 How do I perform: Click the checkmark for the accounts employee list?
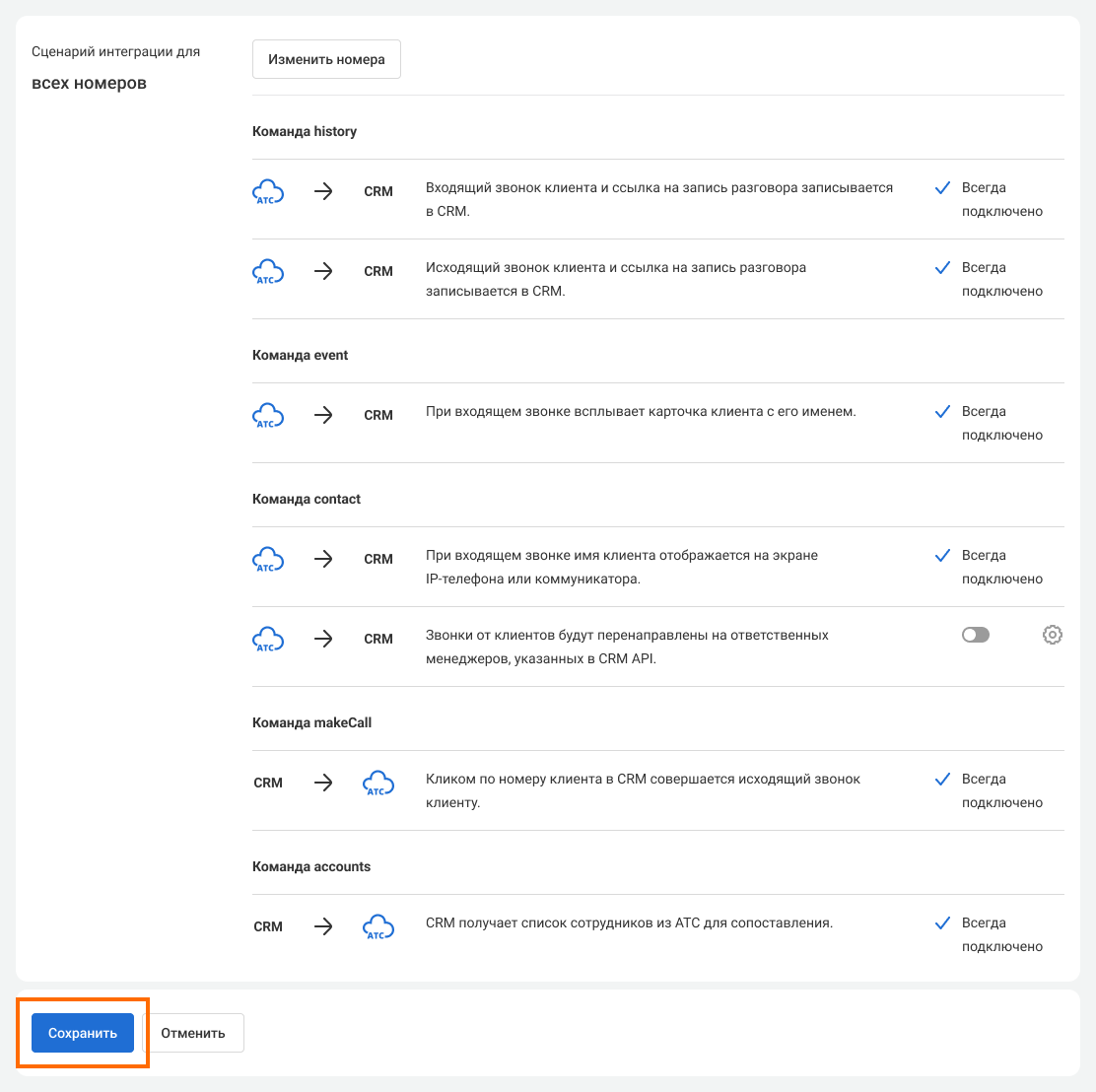click(942, 922)
